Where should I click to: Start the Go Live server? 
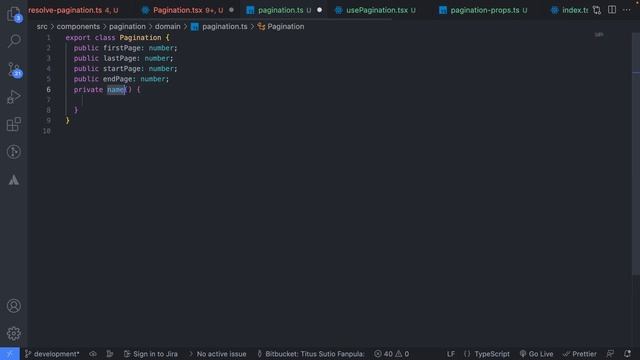click(536, 354)
